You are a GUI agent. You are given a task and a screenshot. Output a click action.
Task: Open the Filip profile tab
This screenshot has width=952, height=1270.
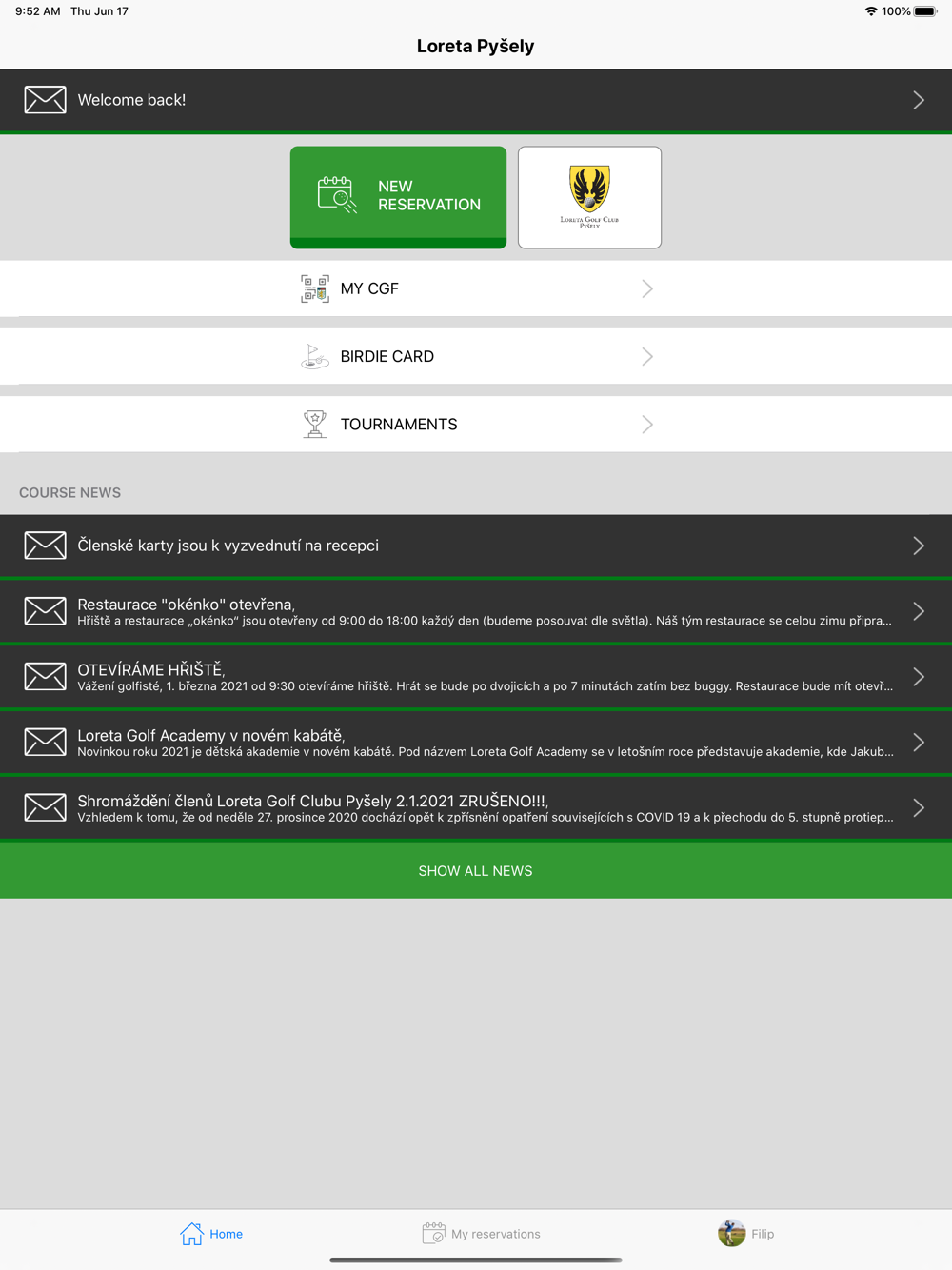click(x=745, y=1234)
